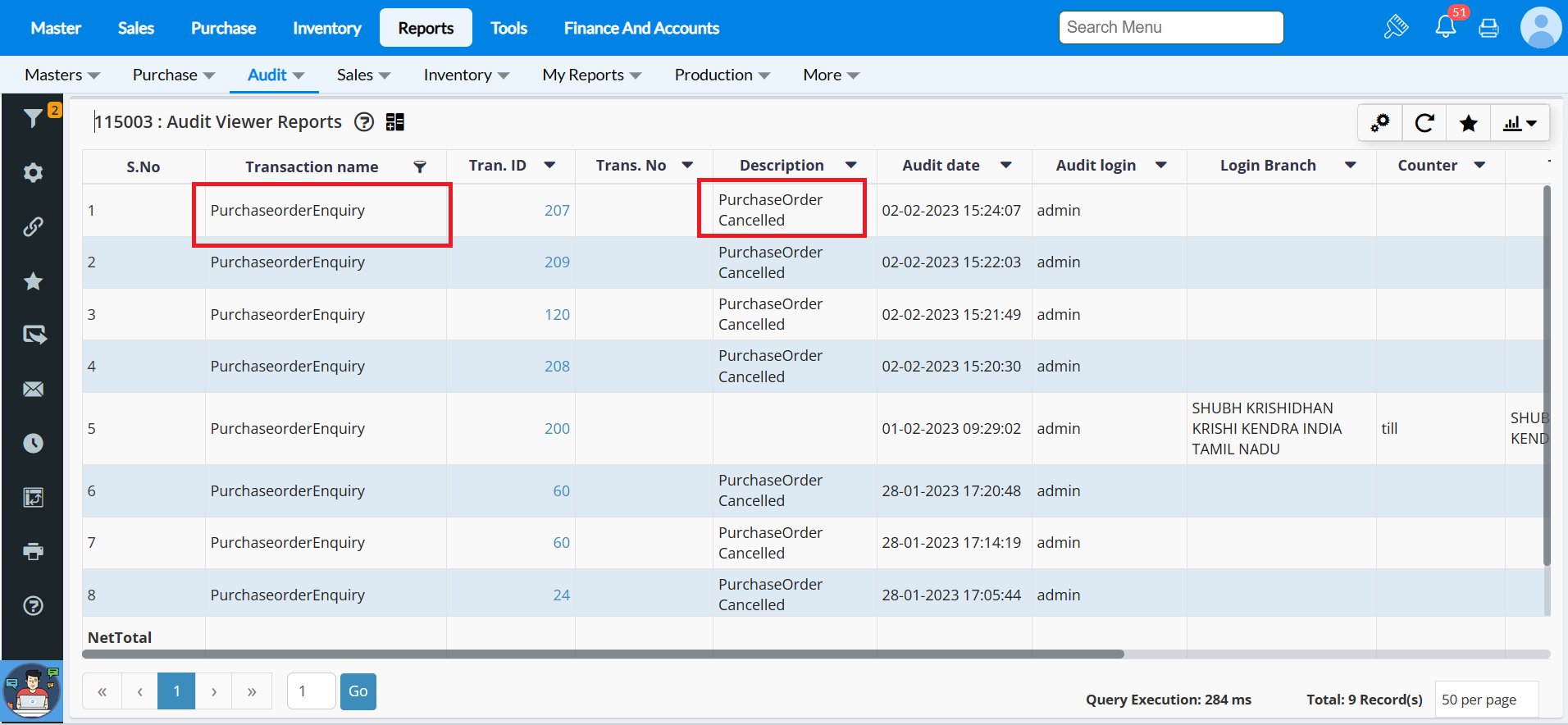The height and width of the screenshot is (725, 1568).
Task: Open 50 per page selector
Action: click(x=1485, y=700)
